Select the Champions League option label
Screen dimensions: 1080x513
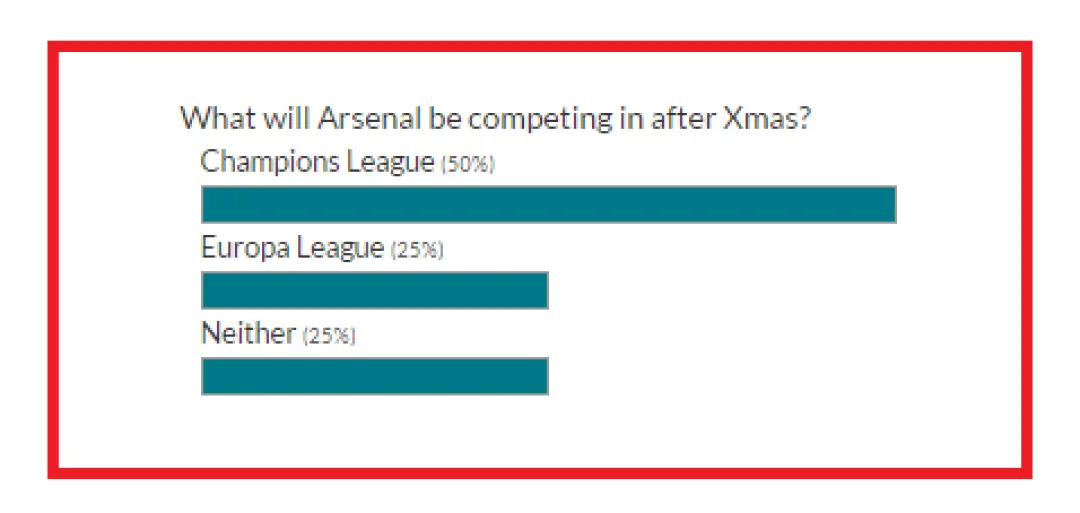pyautogui.click(x=318, y=163)
